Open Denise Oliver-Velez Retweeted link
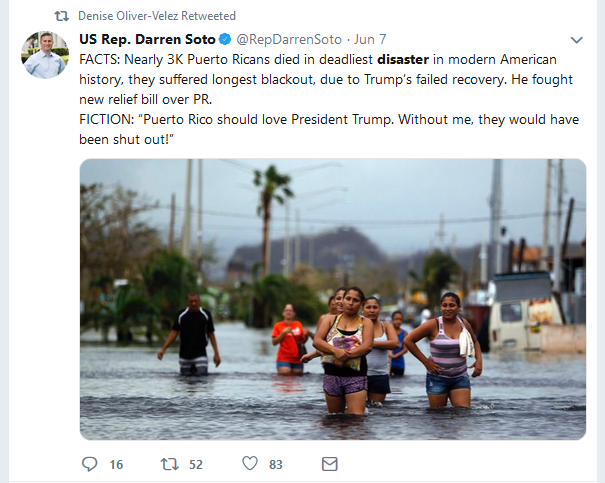The height and width of the screenshot is (483, 605). (x=157, y=16)
